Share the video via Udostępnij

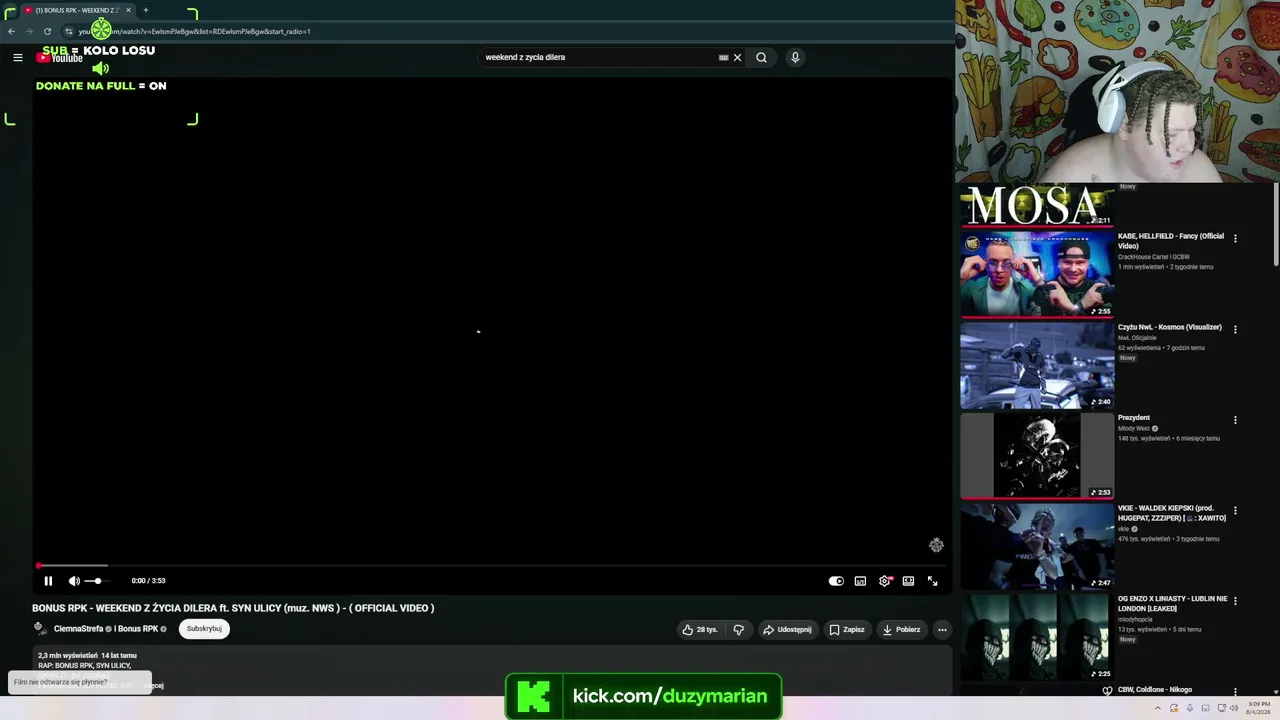tap(787, 630)
